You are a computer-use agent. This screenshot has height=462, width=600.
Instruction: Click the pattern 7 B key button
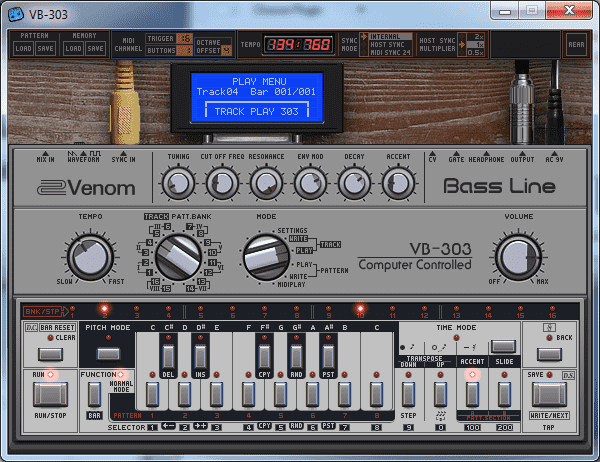click(x=344, y=394)
